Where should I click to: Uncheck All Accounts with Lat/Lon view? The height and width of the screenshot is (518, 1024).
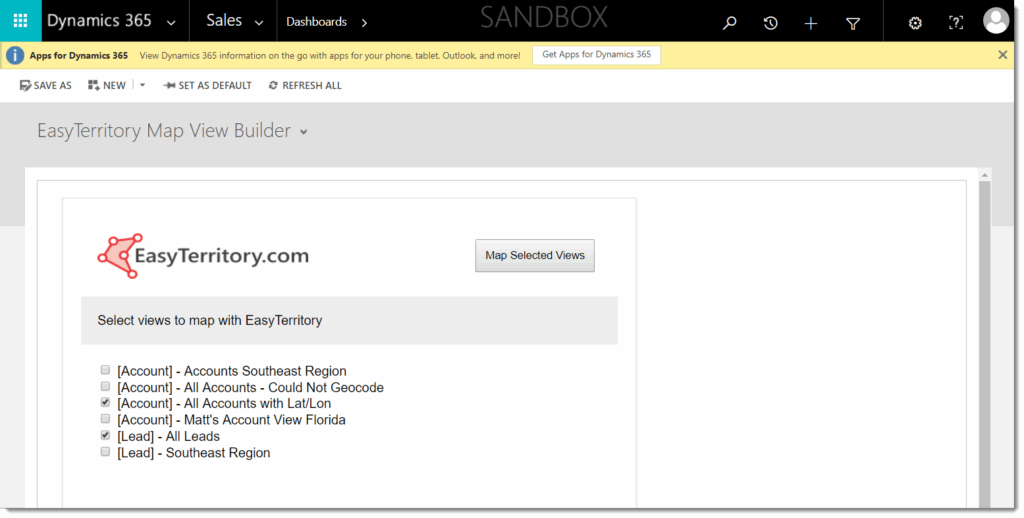click(106, 403)
